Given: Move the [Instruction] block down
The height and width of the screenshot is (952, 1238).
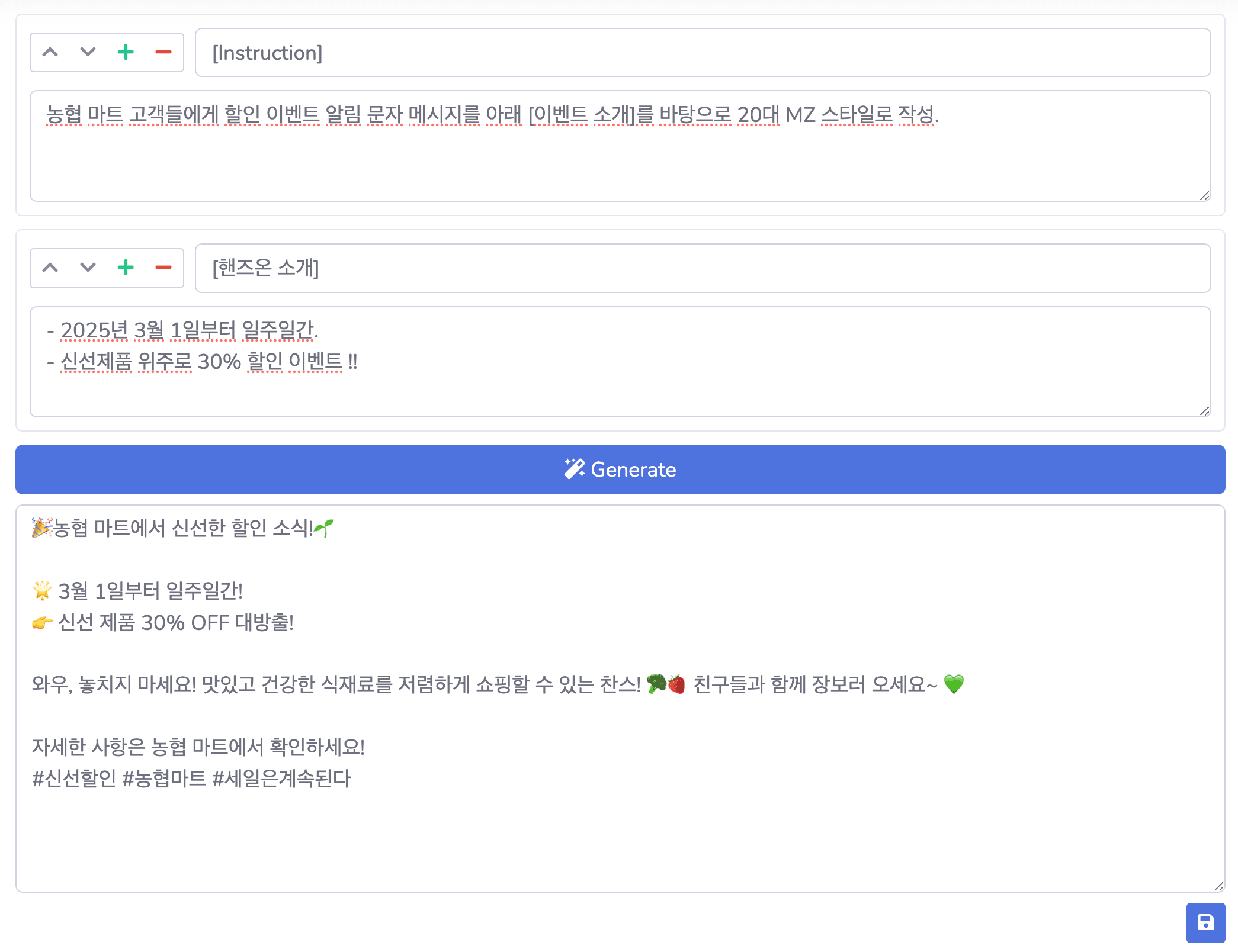Looking at the screenshot, I should pyautogui.click(x=88, y=52).
